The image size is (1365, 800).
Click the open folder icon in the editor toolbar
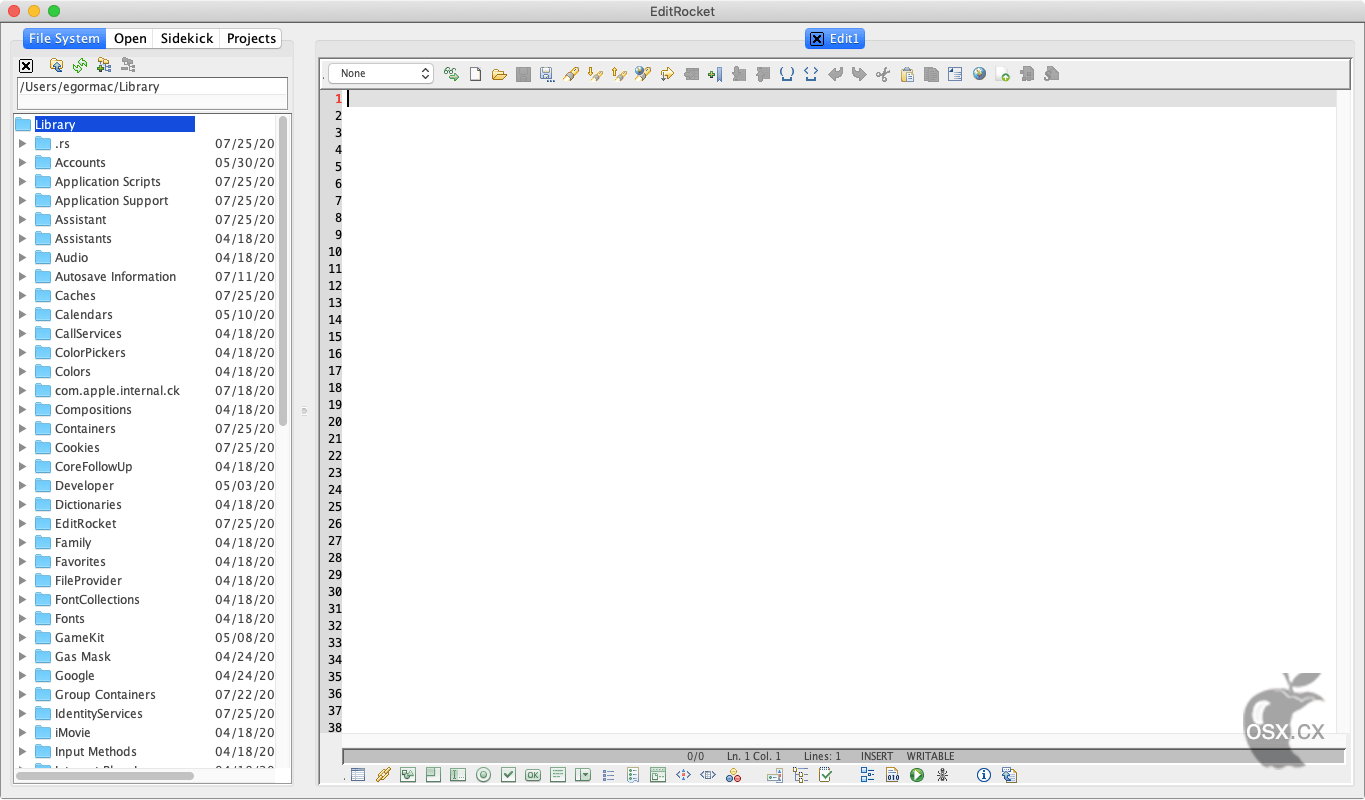[x=499, y=74]
